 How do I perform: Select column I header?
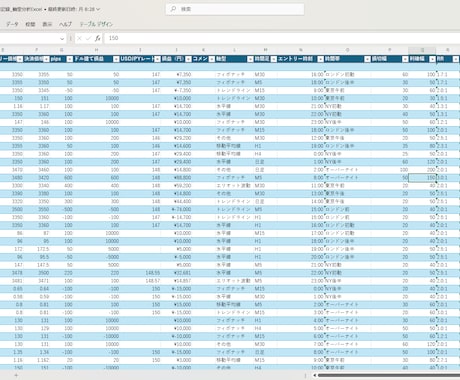click(x=140, y=50)
